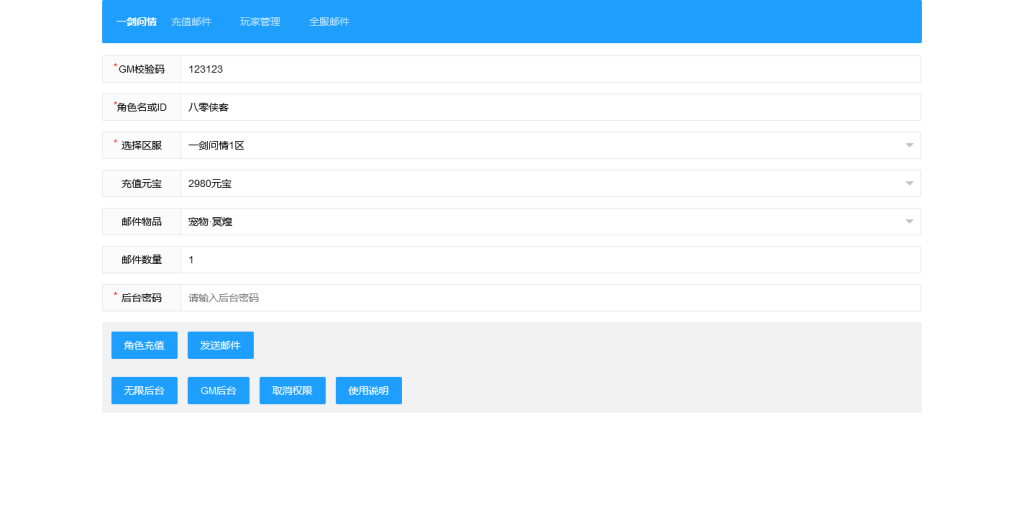Focus the GM校验码 input field
The height and width of the screenshot is (515, 1024).
550,69
